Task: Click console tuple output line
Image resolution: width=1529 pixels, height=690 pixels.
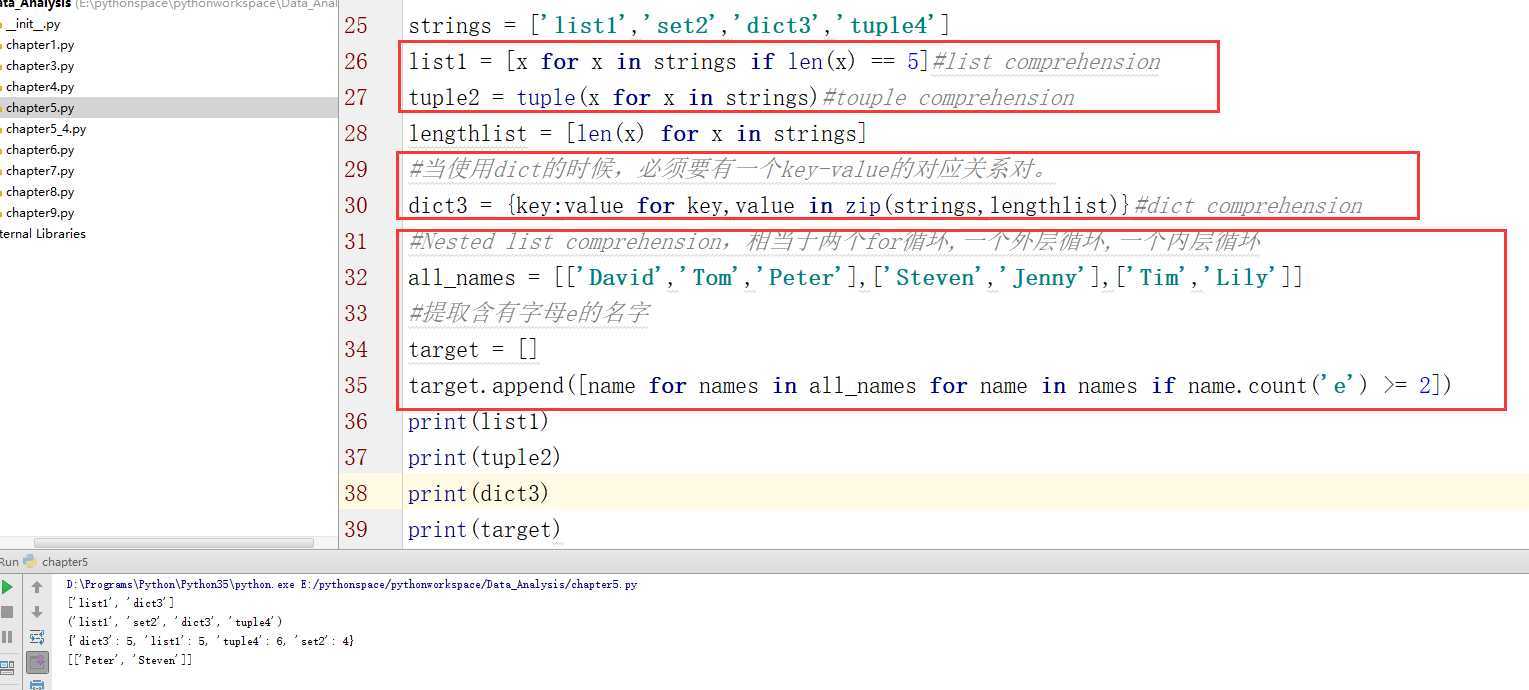Action: pos(174,621)
